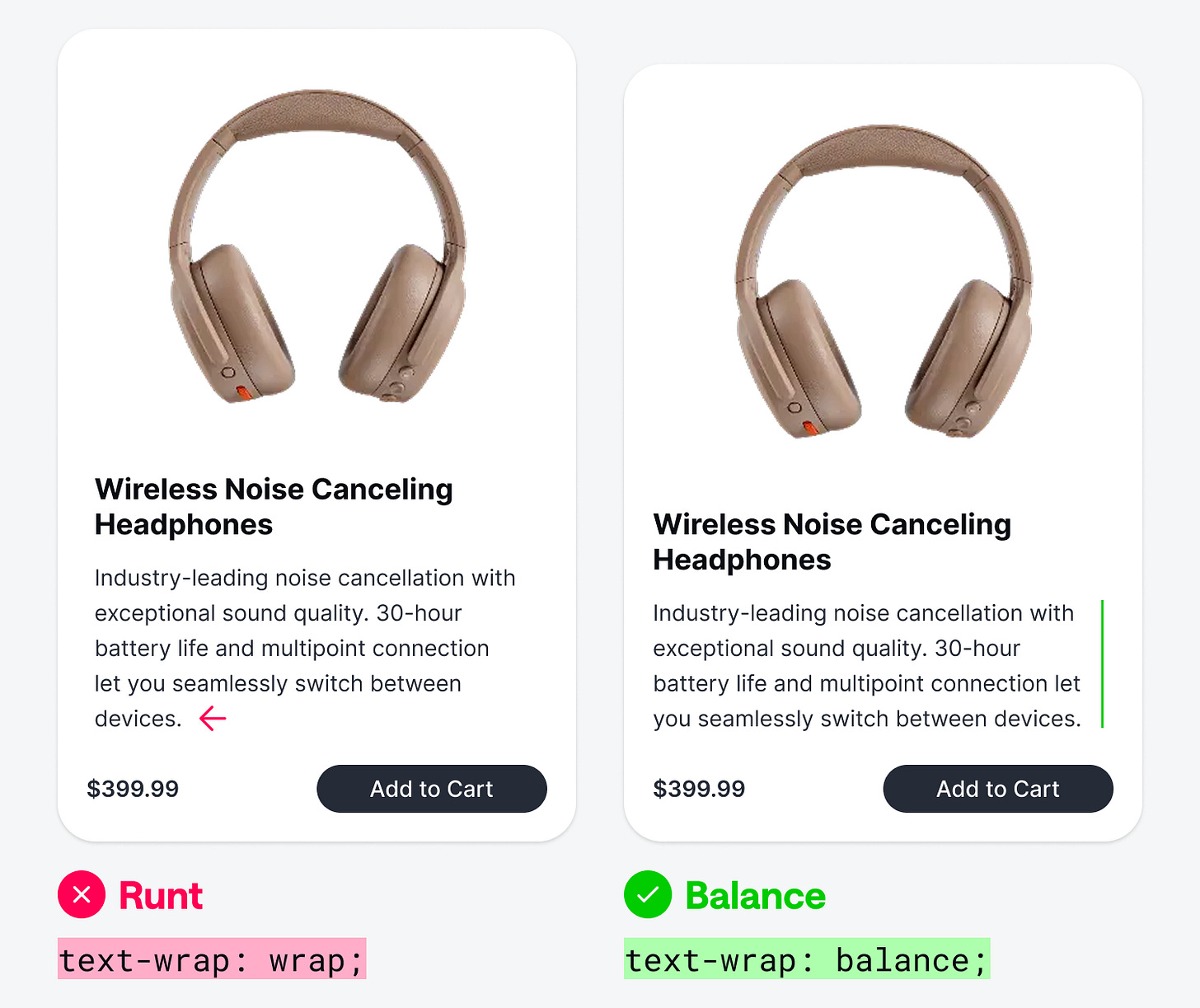
Task: Click the right card product description text
Action: pyautogui.click(x=865, y=666)
